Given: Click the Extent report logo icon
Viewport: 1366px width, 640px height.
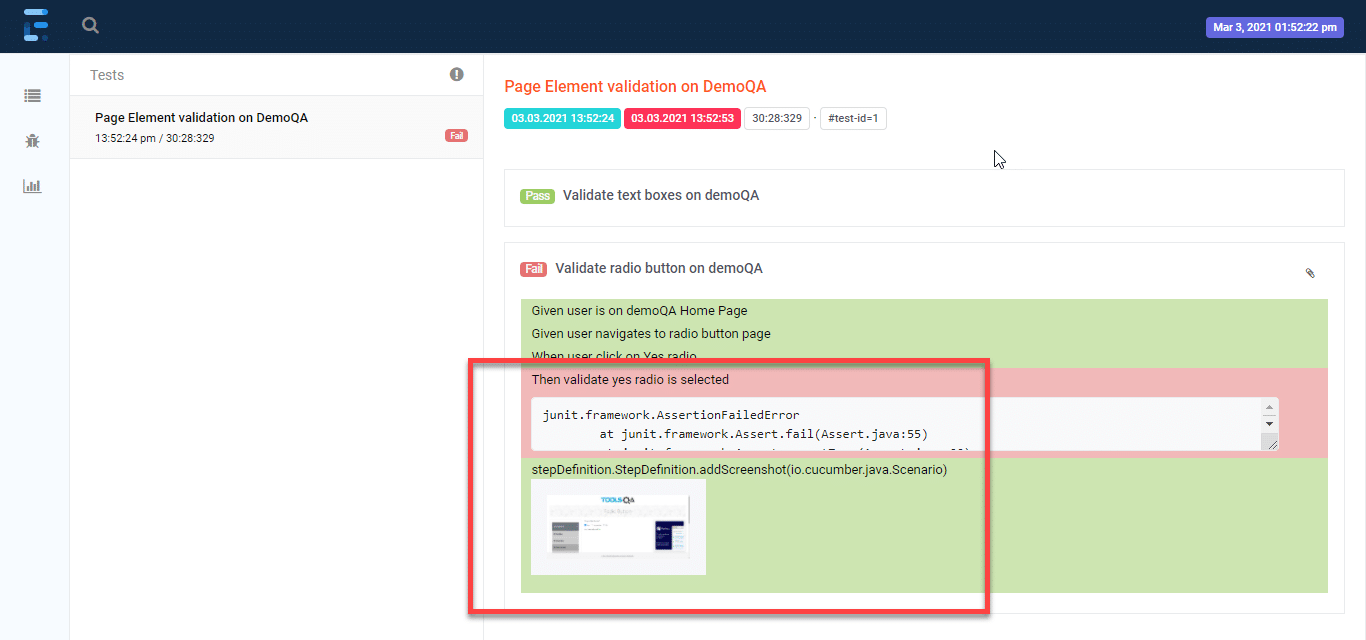Looking at the screenshot, I should (x=36, y=25).
